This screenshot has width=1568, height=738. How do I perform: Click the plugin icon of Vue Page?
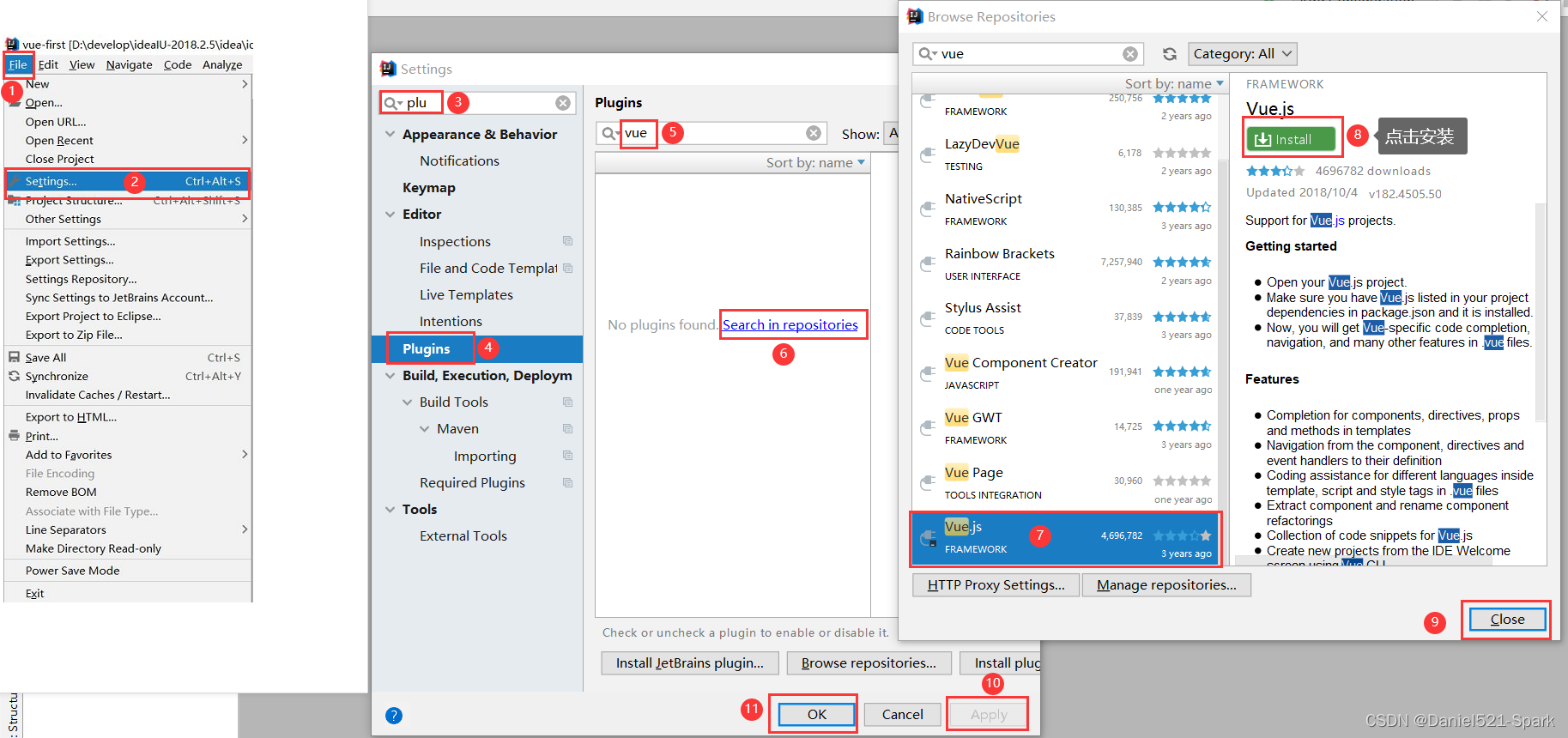[x=927, y=483]
